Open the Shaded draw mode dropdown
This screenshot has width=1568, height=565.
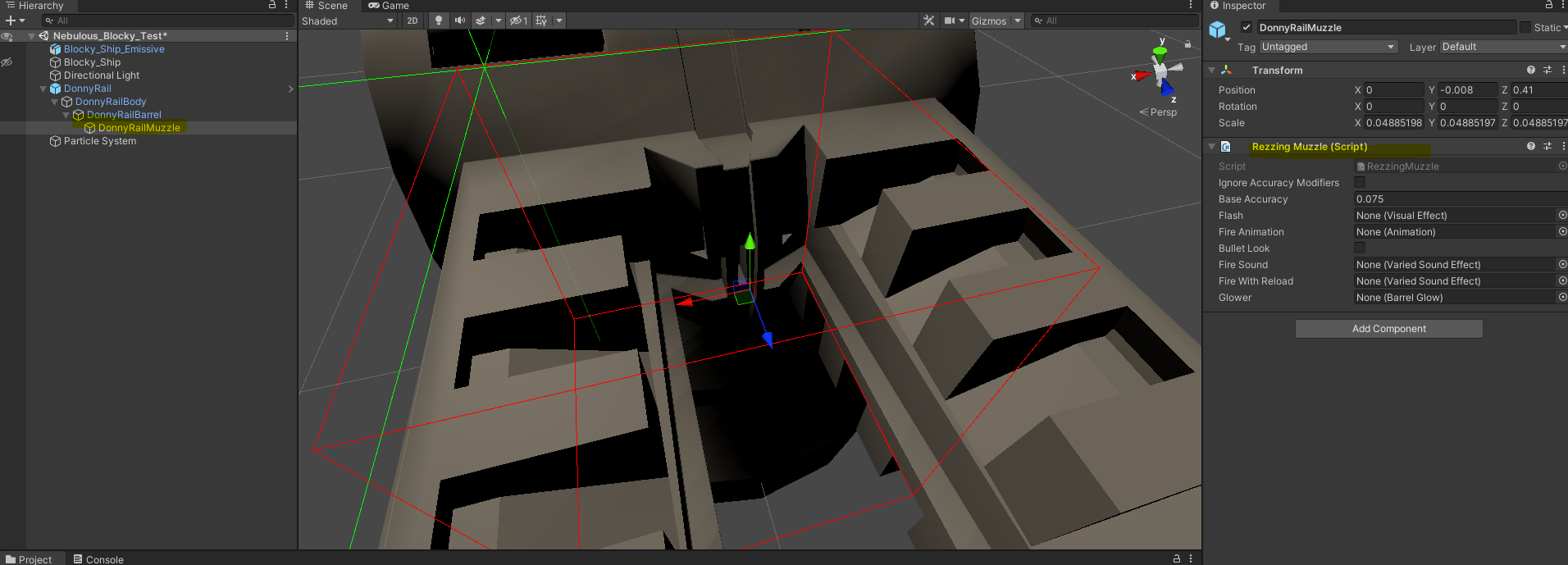coord(348,21)
